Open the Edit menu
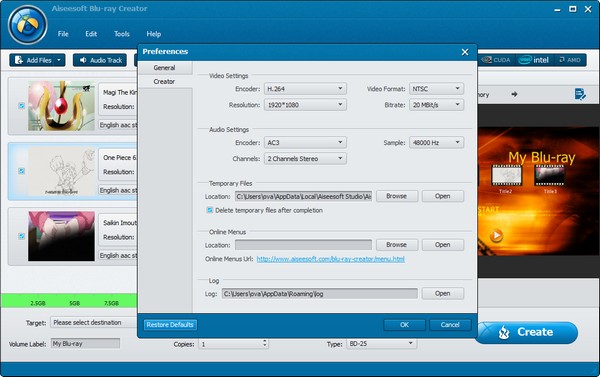Image resolution: width=600 pixels, height=377 pixels. 91,34
